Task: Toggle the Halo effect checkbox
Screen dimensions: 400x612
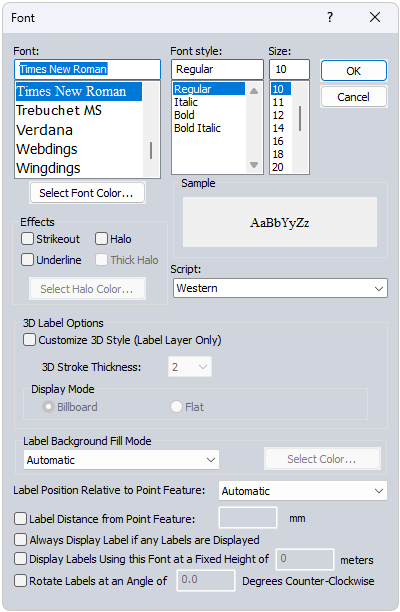Action: click(101, 238)
